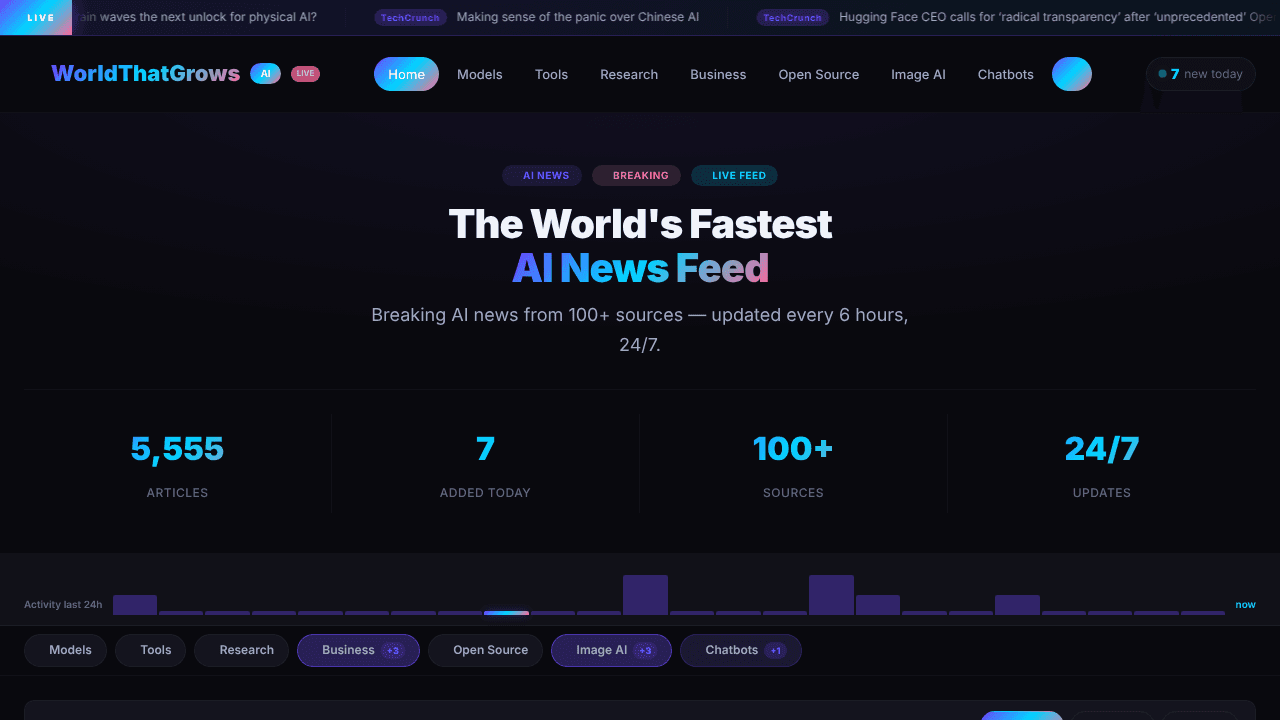Click the "7 new today" indicator
Screen dimensions: 1280x720
click(1200, 74)
